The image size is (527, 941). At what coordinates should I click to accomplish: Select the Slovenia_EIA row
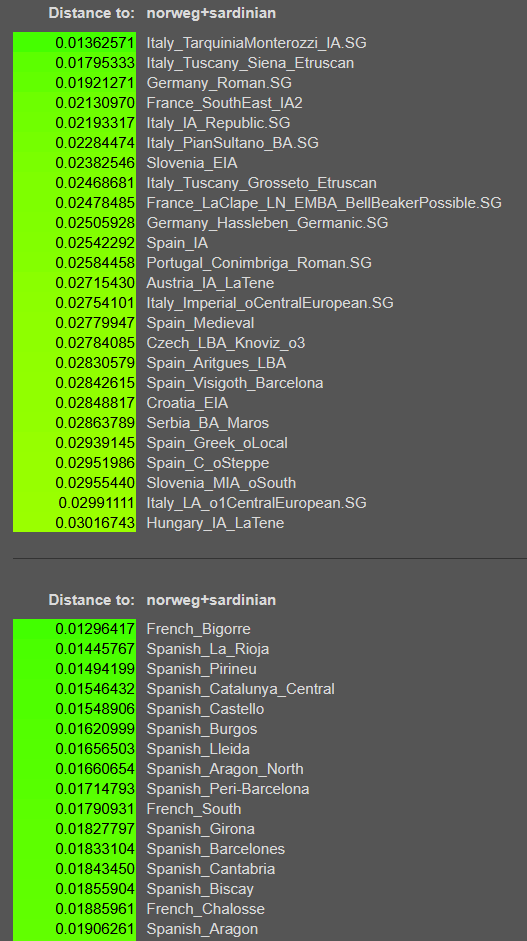[x=192, y=163]
